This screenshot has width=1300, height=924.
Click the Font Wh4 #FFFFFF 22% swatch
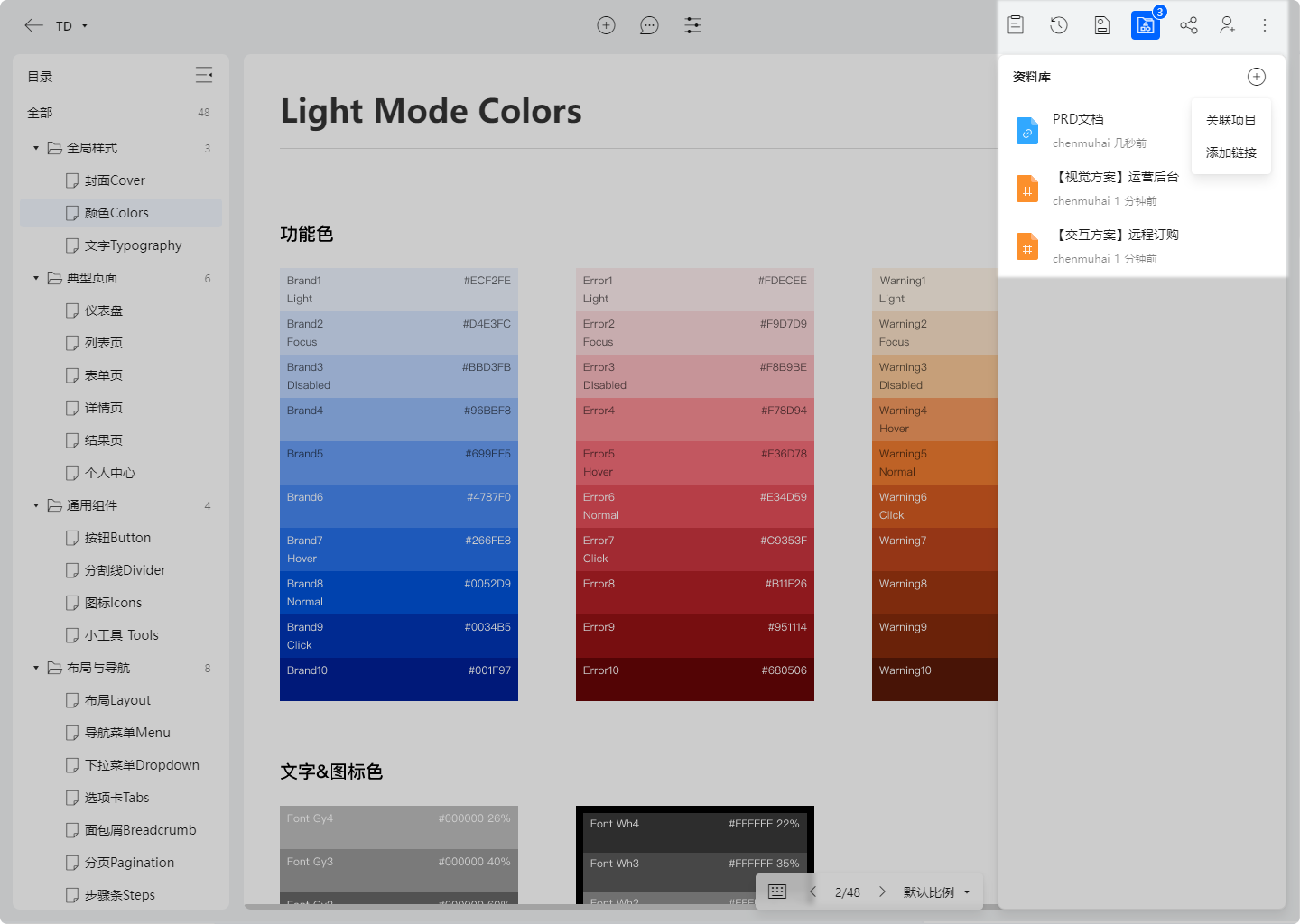695,831
